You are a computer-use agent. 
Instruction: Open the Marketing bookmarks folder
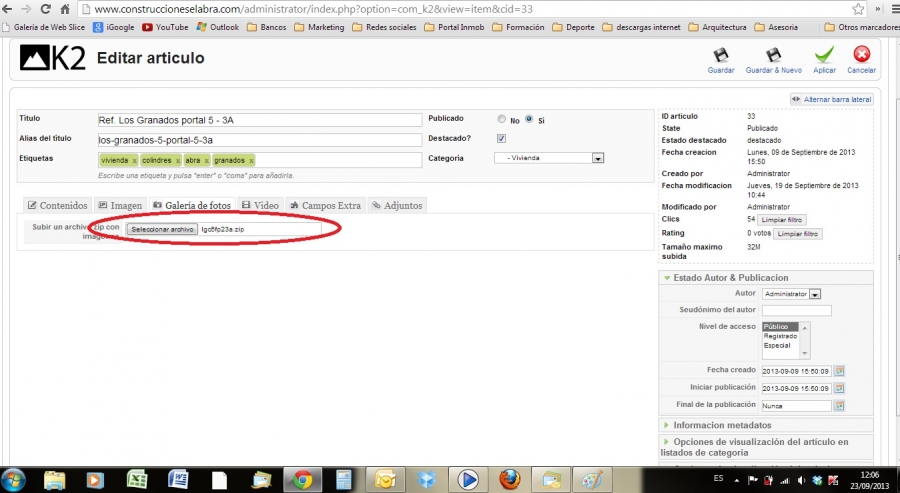click(x=319, y=27)
